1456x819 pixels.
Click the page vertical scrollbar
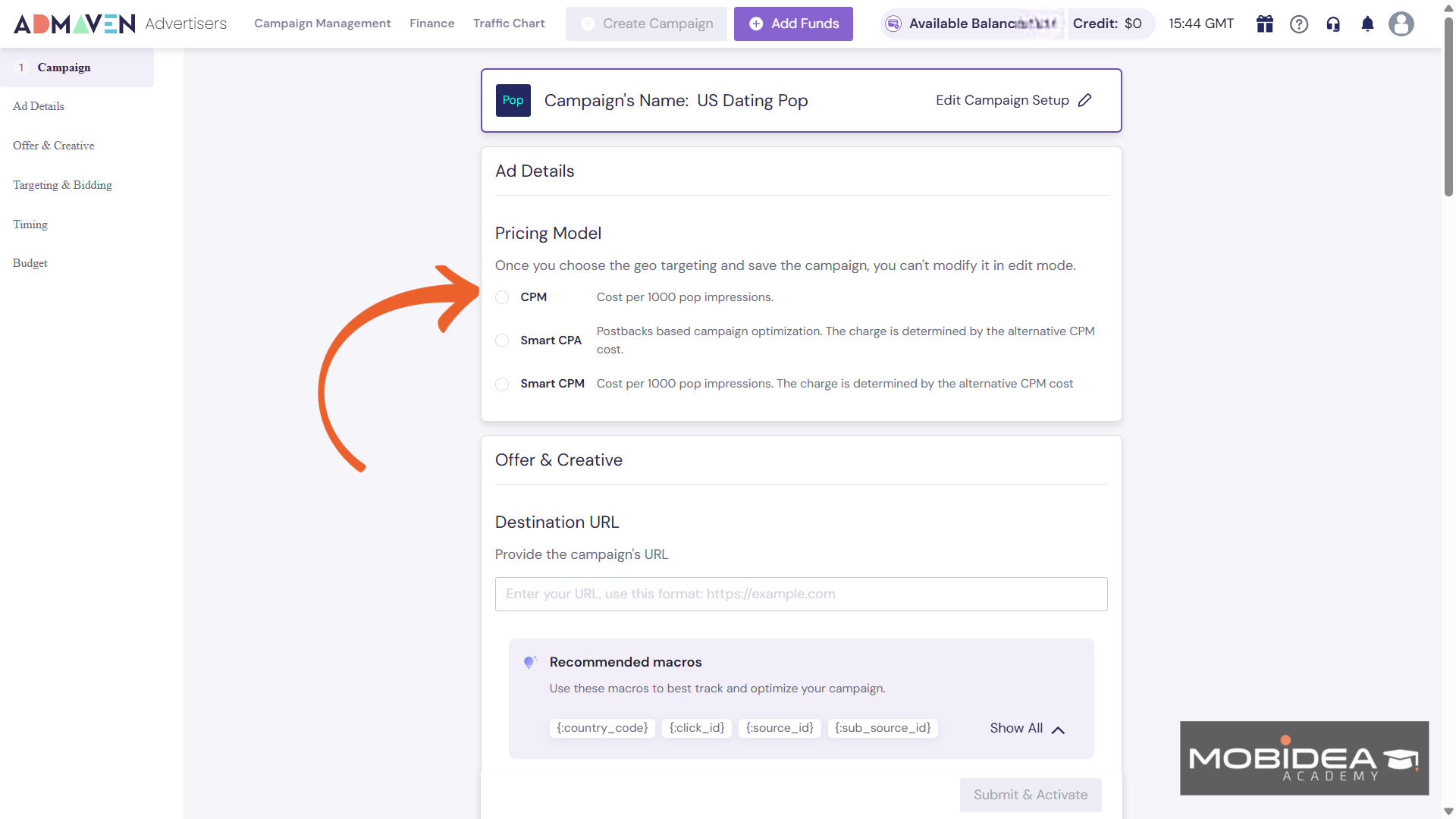coord(1448,106)
